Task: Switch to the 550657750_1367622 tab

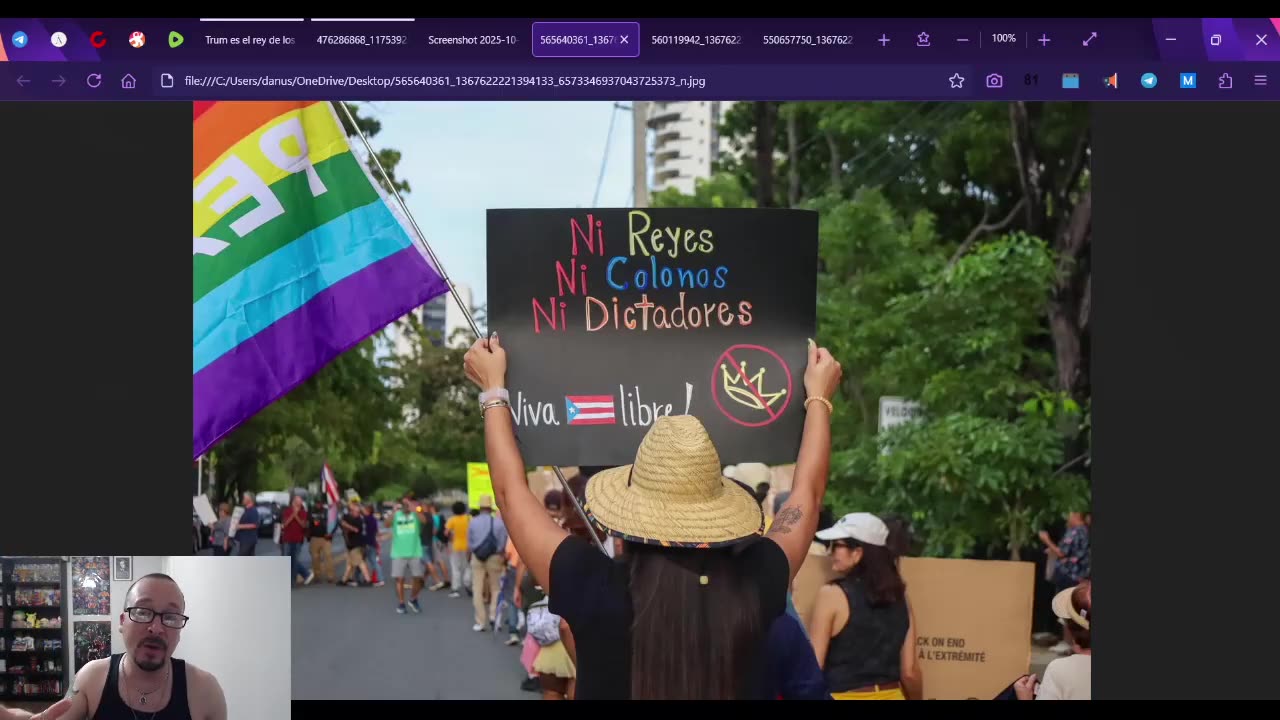Action: tap(808, 40)
